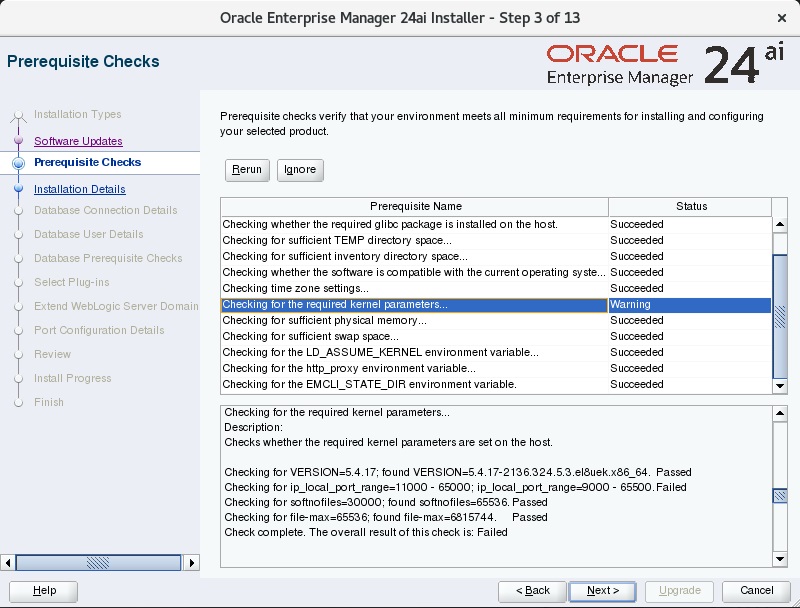Click the step list scroll-right arrow
The width and height of the screenshot is (800, 608).
pyautogui.click(x=191, y=563)
